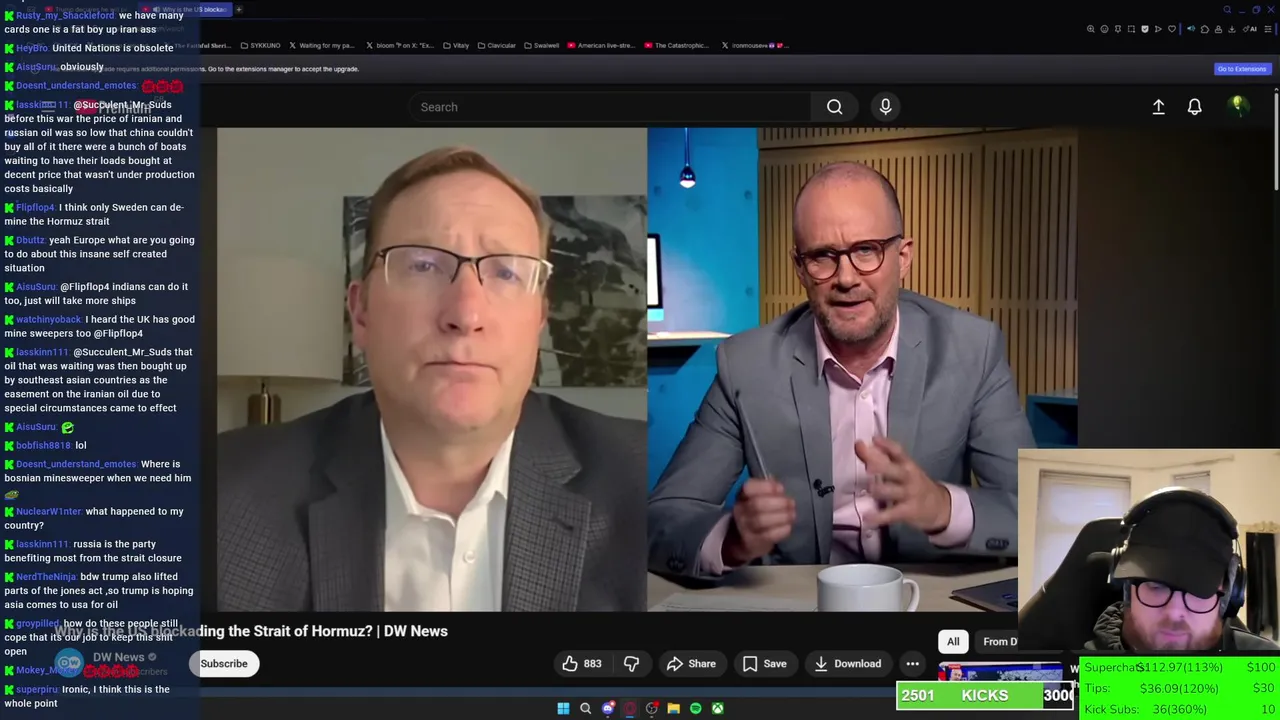Bookmark page with heart icon
Screen dimensions: 1280x720
point(1172,29)
